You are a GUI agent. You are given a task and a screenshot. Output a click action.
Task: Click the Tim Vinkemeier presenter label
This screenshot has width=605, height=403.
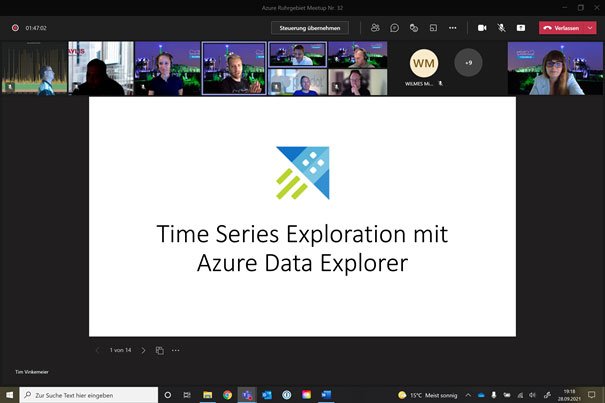[x=32, y=372]
